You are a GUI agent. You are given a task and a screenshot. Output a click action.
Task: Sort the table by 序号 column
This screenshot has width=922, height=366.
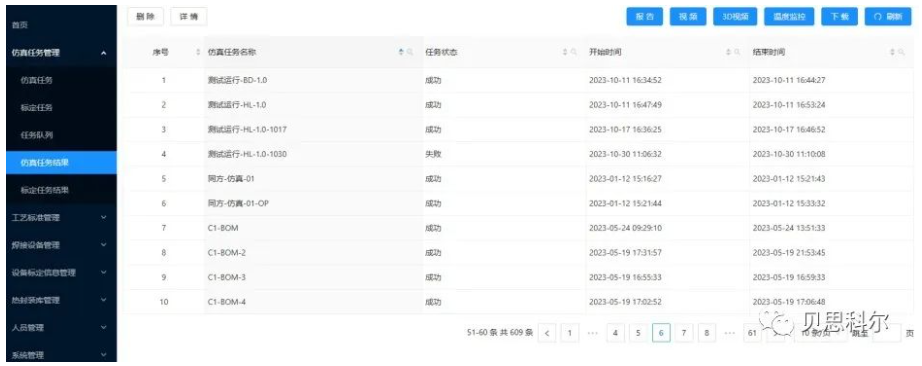[198, 52]
